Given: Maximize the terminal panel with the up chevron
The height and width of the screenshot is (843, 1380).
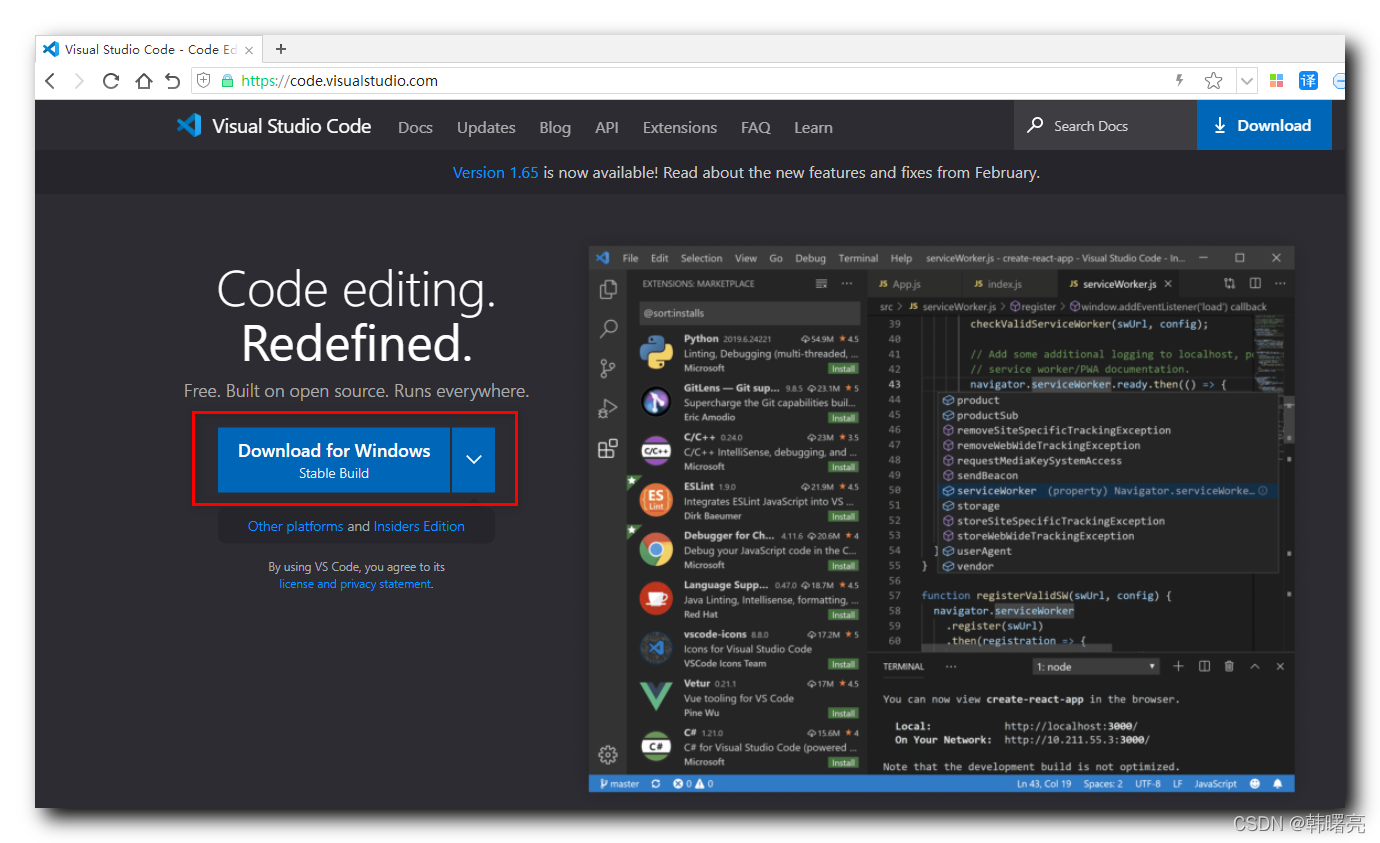Looking at the screenshot, I should click(x=1254, y=667).
